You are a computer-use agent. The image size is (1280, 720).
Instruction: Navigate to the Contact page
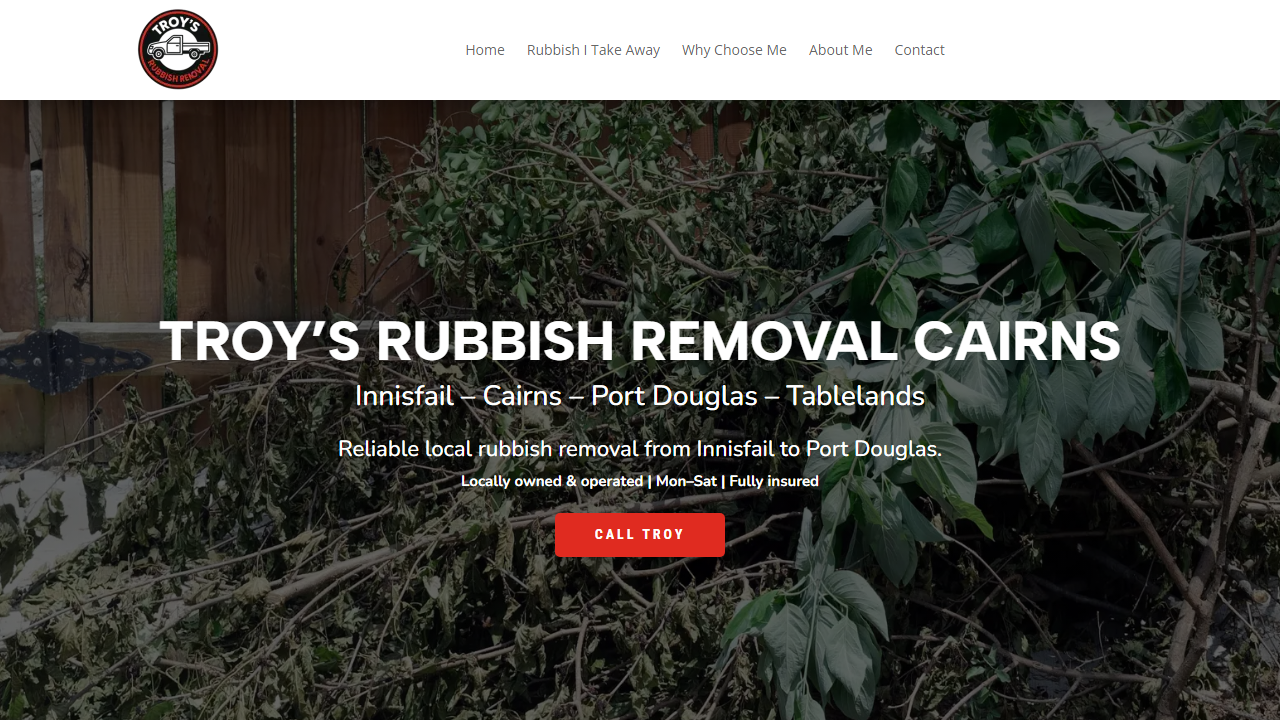pyautogui.click(x=919, y=50)
